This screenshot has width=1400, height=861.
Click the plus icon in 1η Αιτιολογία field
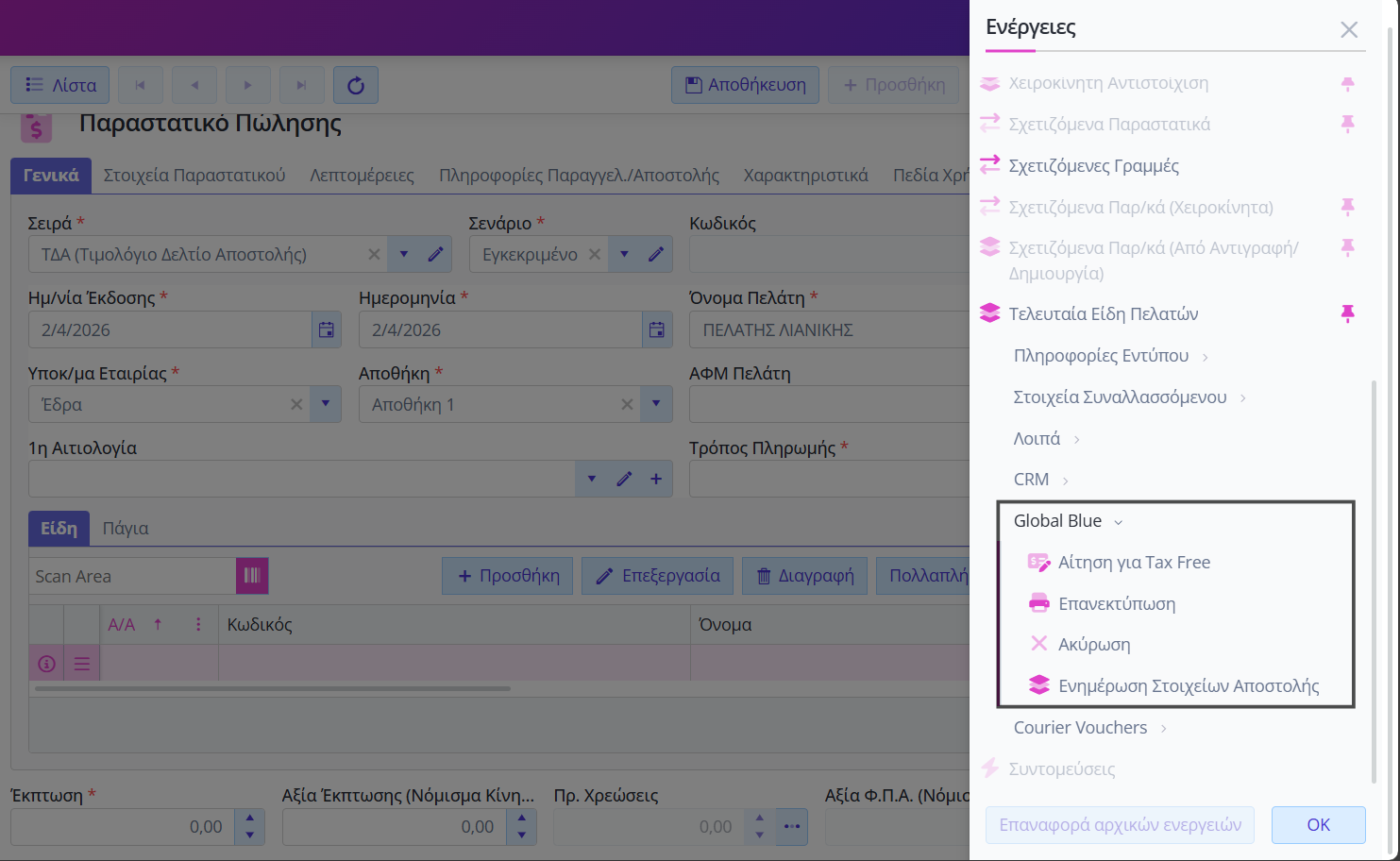click(656, 480)
